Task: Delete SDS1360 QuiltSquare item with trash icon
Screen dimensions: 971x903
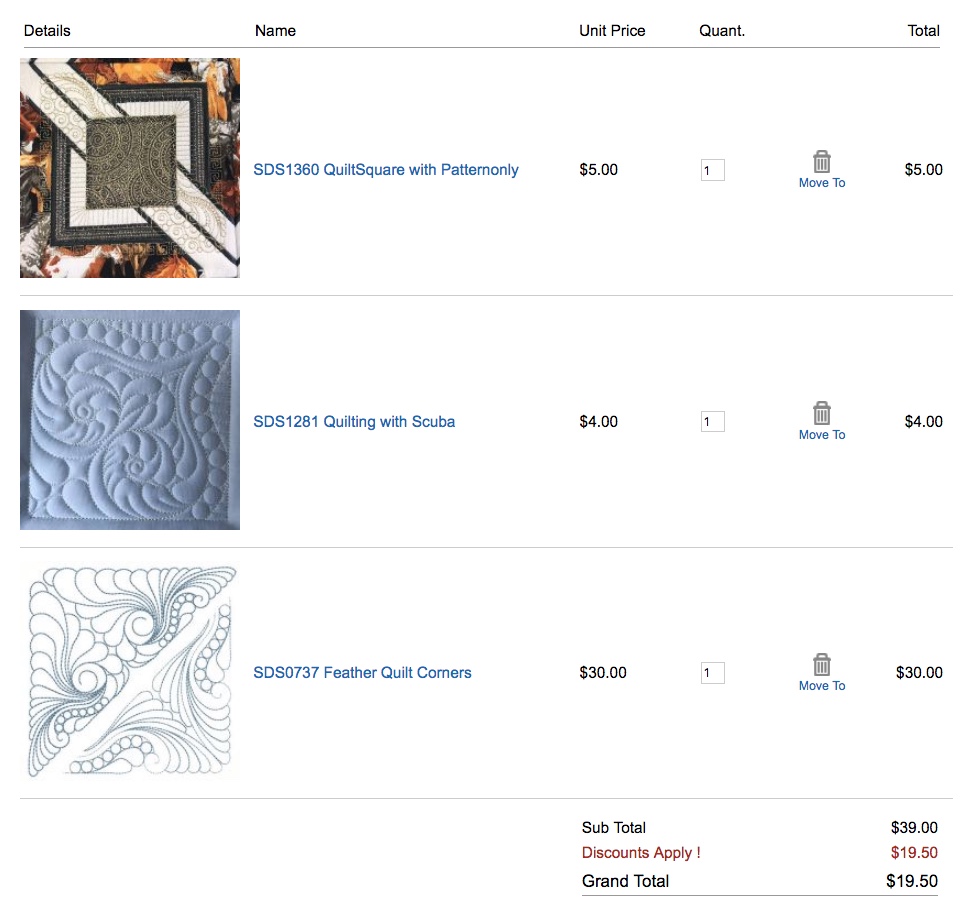Action: [x=821, y=162]
